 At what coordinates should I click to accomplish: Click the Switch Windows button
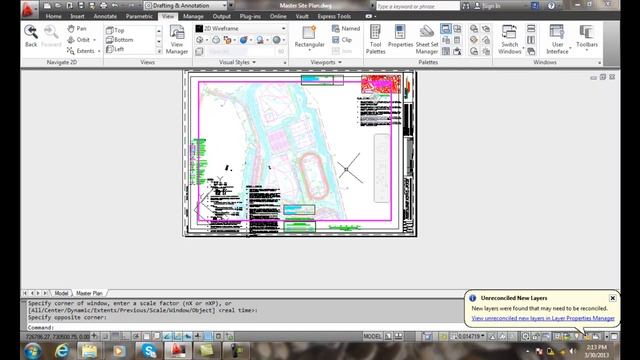[x=509, y=39]
